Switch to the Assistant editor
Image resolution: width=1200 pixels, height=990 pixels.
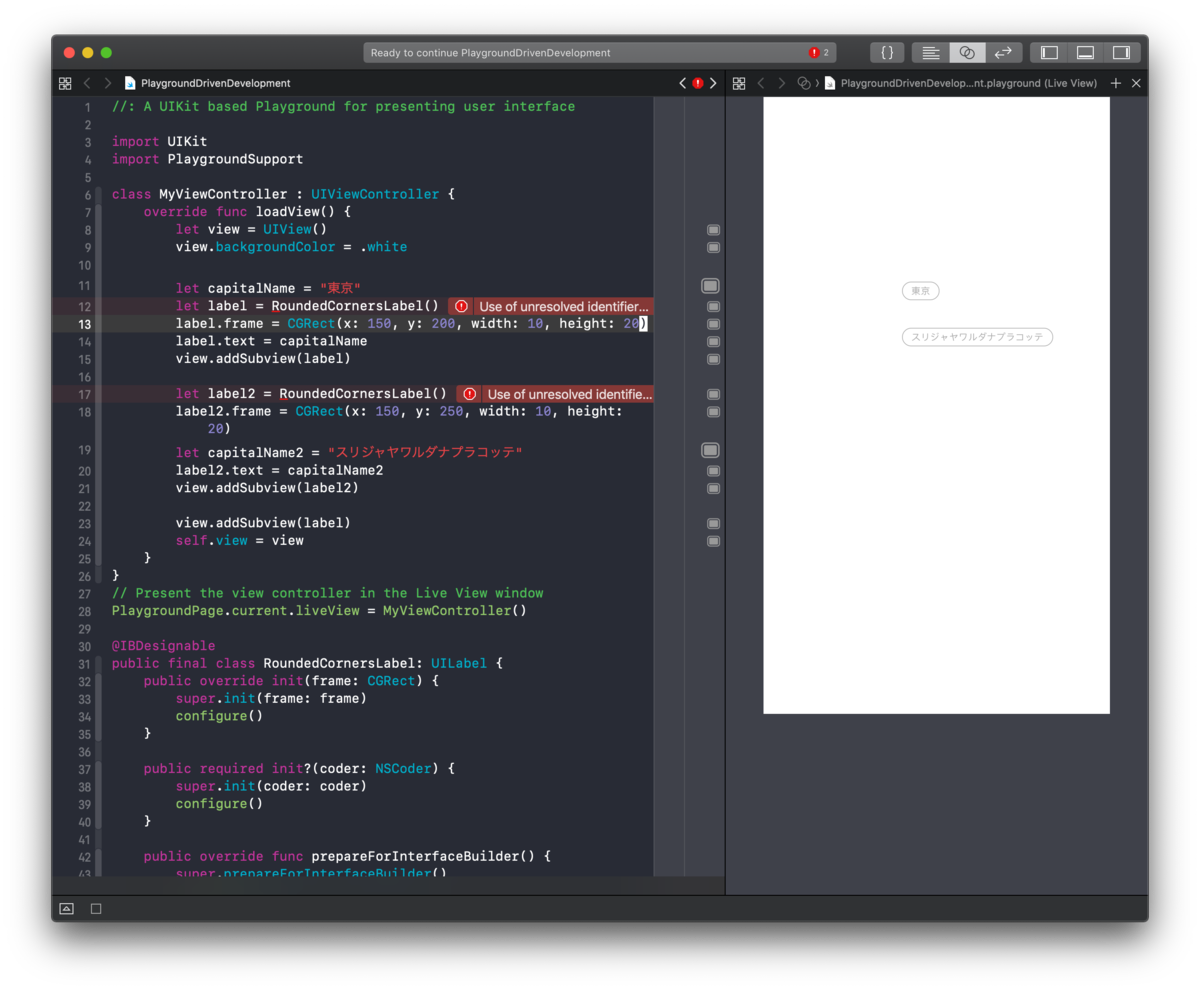967,52
